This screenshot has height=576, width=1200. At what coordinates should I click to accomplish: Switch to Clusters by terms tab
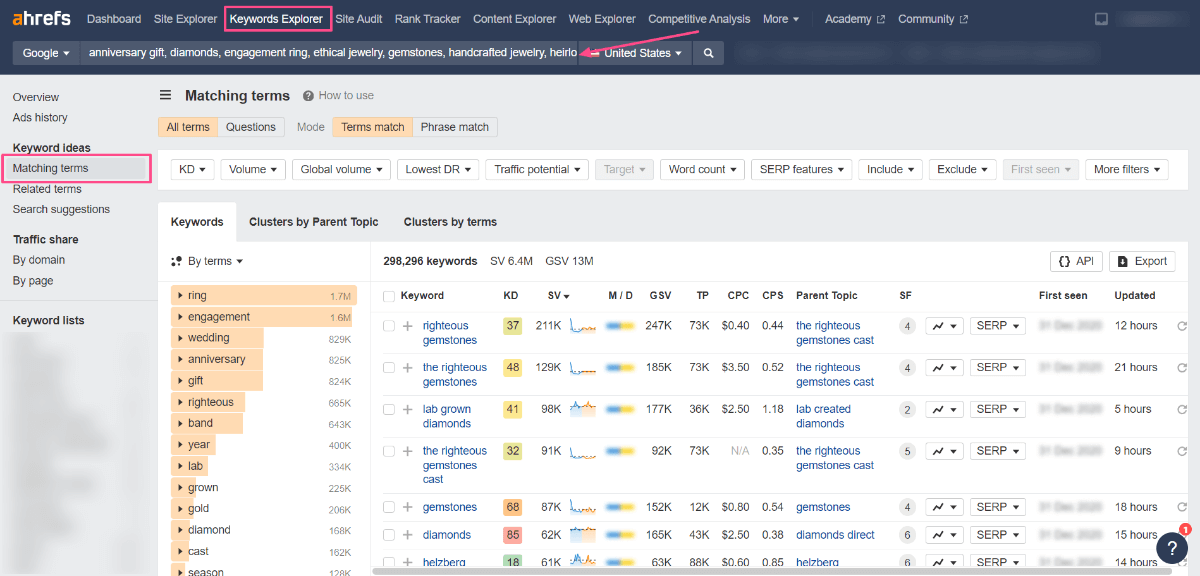450,222
